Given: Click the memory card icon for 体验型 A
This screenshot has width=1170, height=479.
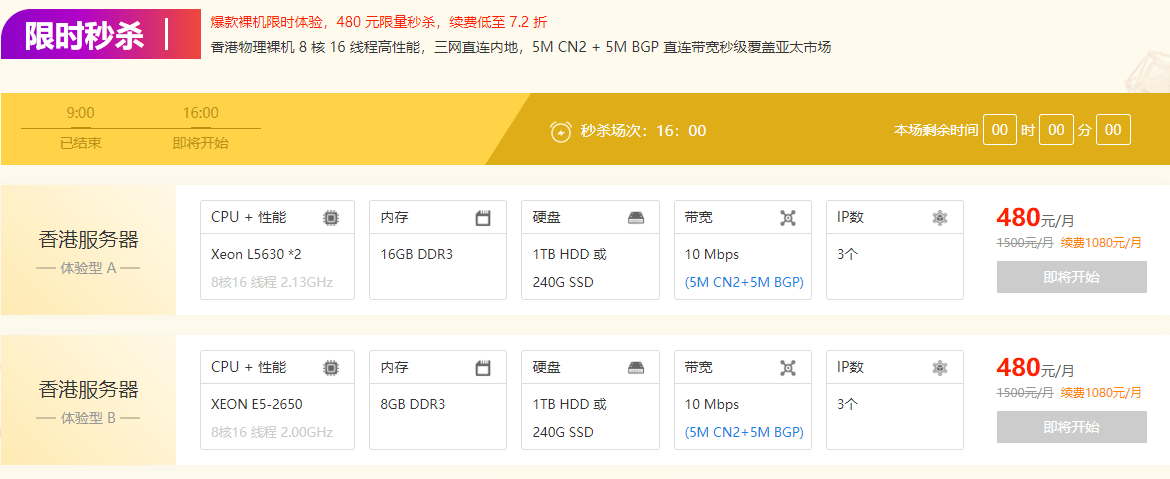Looking at the screenshot, I should tap(484, 218).
